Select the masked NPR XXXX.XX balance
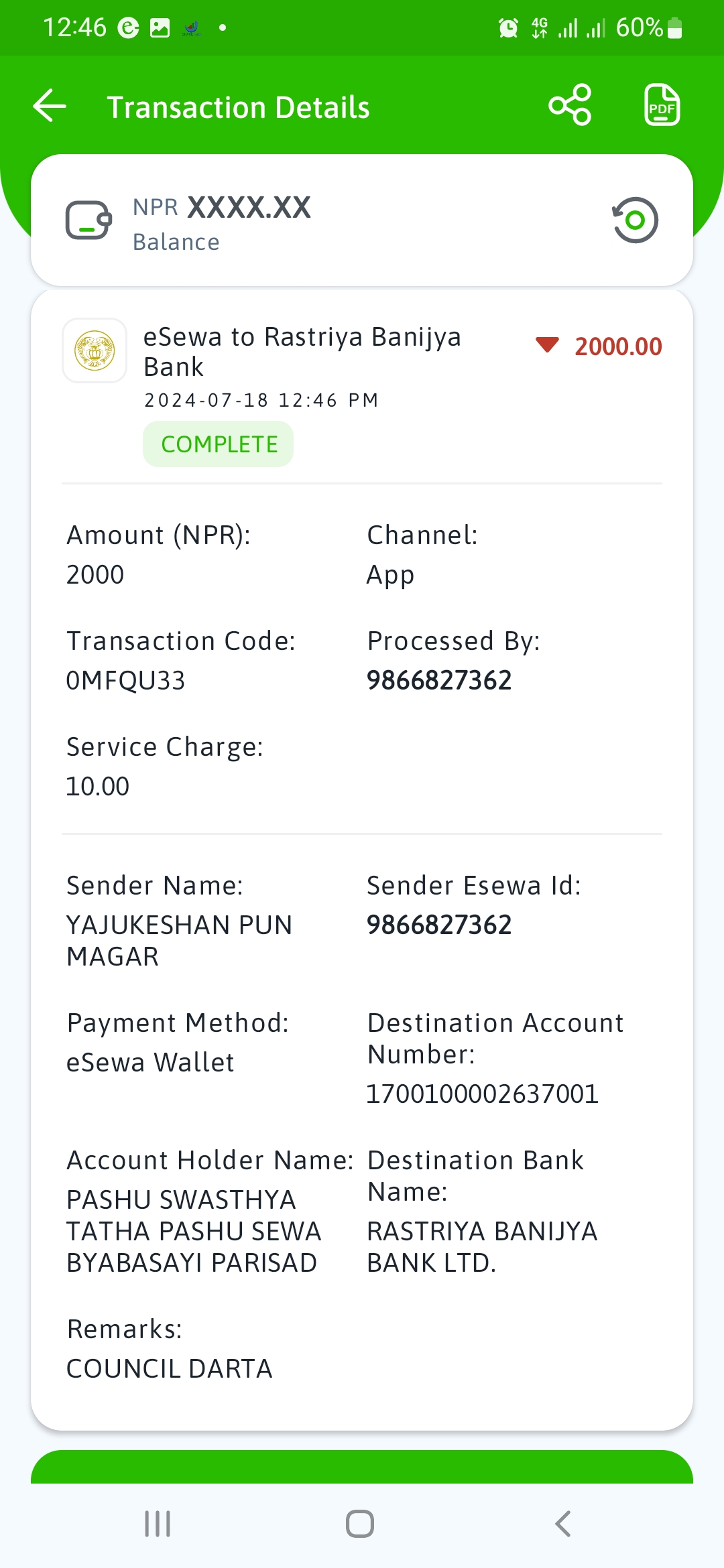The image size is (724, 1568). pos(222,208)
